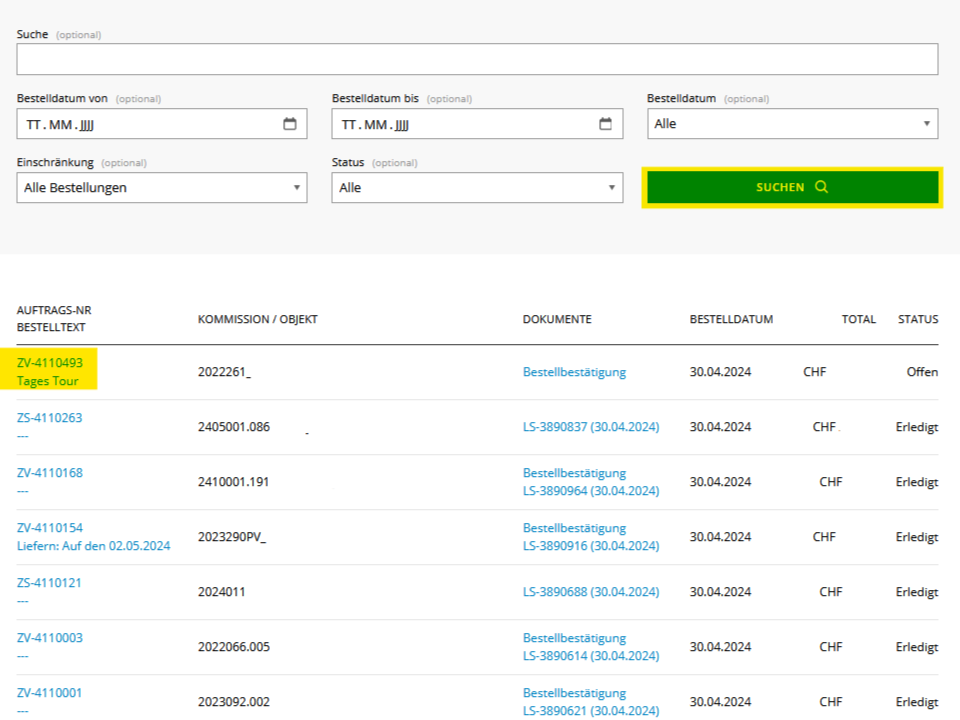Image resolution: width=960 pixels, height=720 pixels.
Task: Select commission value 2023092.002
Action: pyautogui.click(x=234, y=702)
